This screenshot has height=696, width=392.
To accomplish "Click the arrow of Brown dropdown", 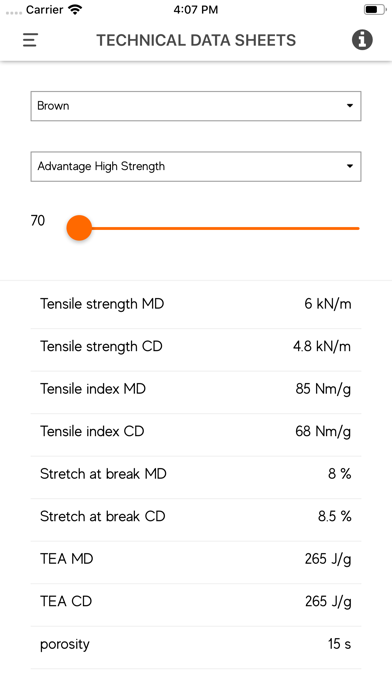I will tap(350, 106).
